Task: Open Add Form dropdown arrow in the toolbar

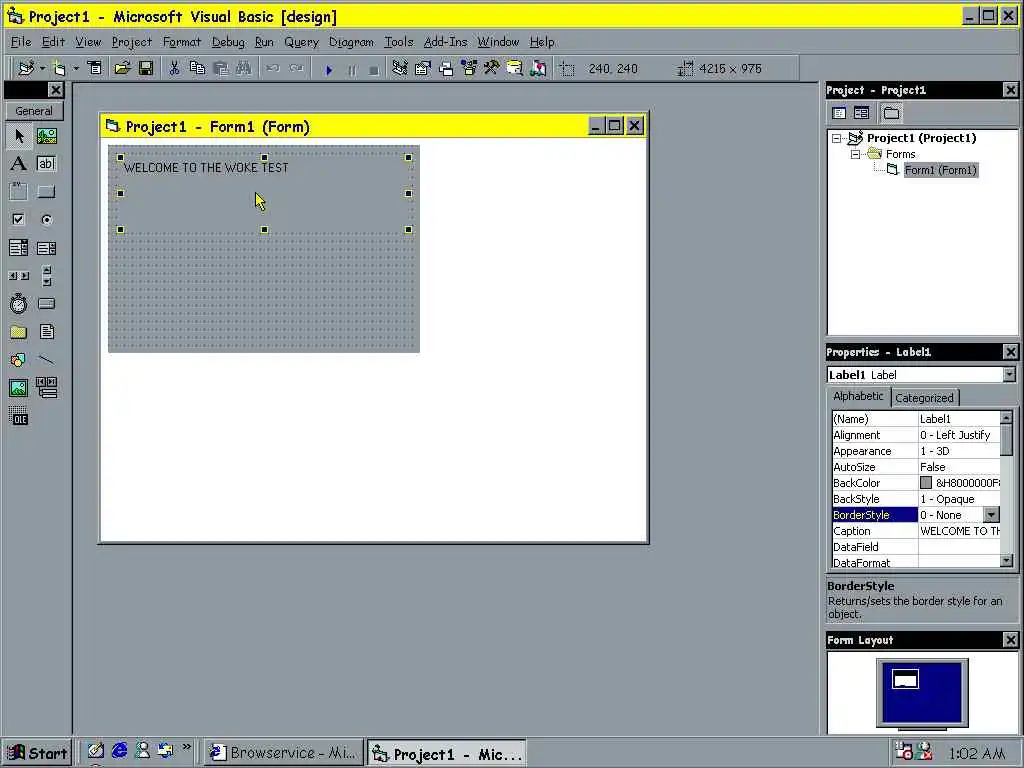Action: click(x=76, y=68)
